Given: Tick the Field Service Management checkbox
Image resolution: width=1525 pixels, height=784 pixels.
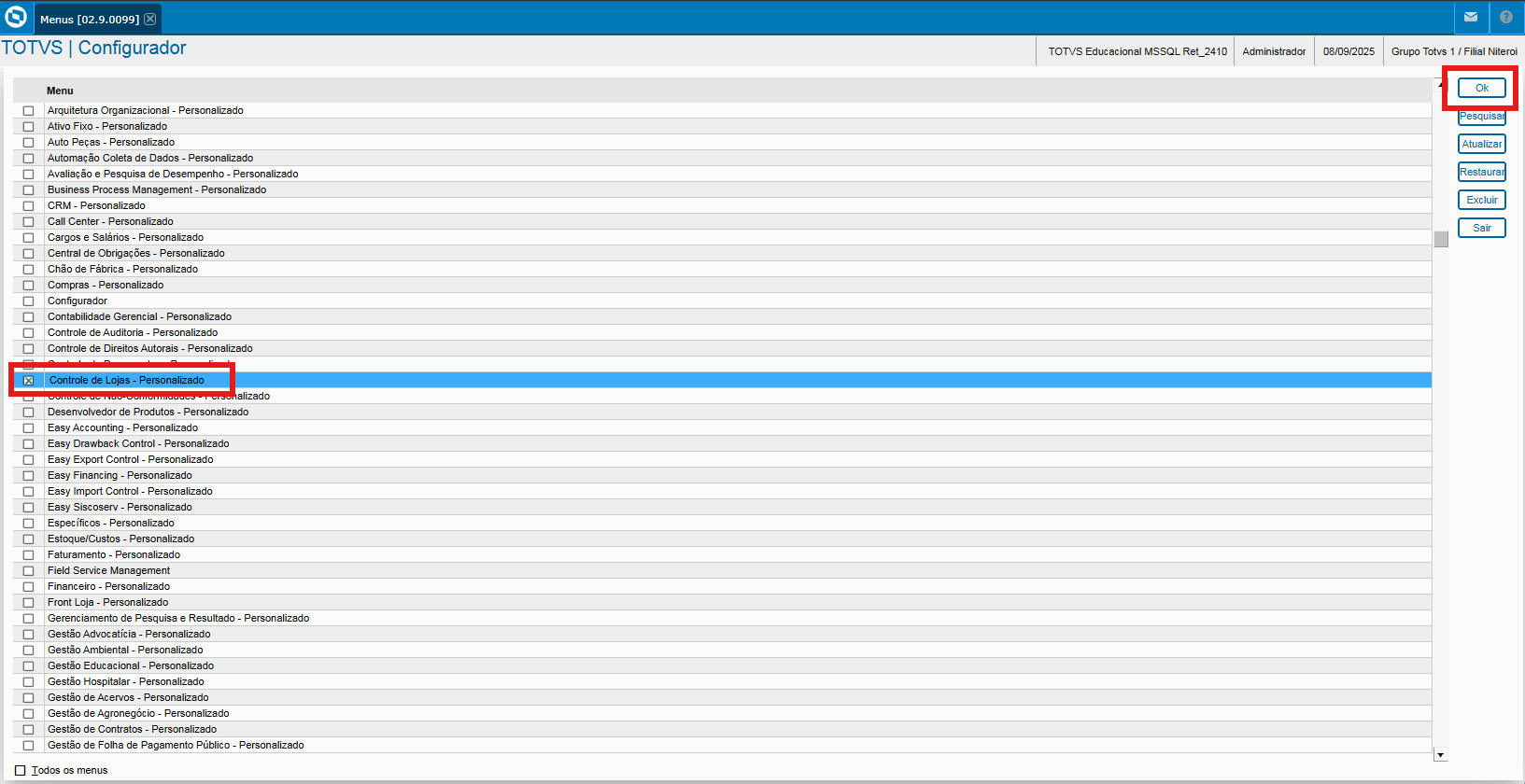Looking at the screenshot, I should (x=28, y=571).
